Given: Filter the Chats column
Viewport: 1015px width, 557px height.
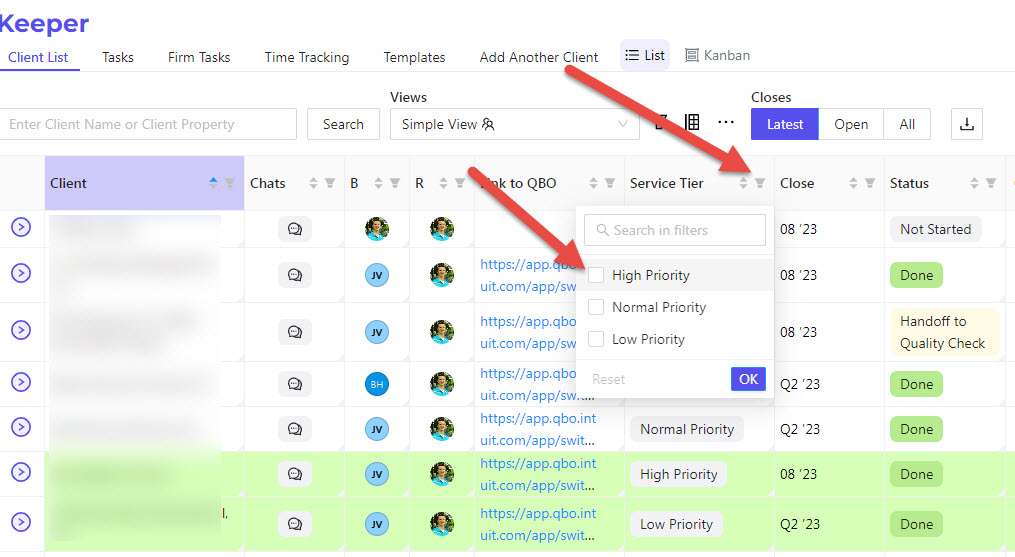Looking at the screenshot, I should tap(330, 183).
